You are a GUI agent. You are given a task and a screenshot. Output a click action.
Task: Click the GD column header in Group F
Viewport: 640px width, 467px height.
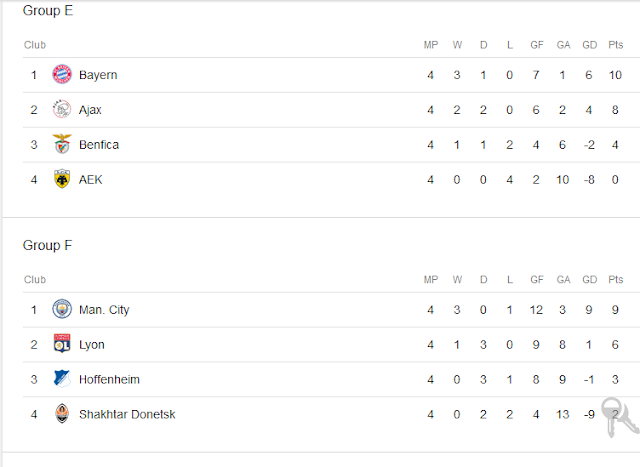(589, 280)
